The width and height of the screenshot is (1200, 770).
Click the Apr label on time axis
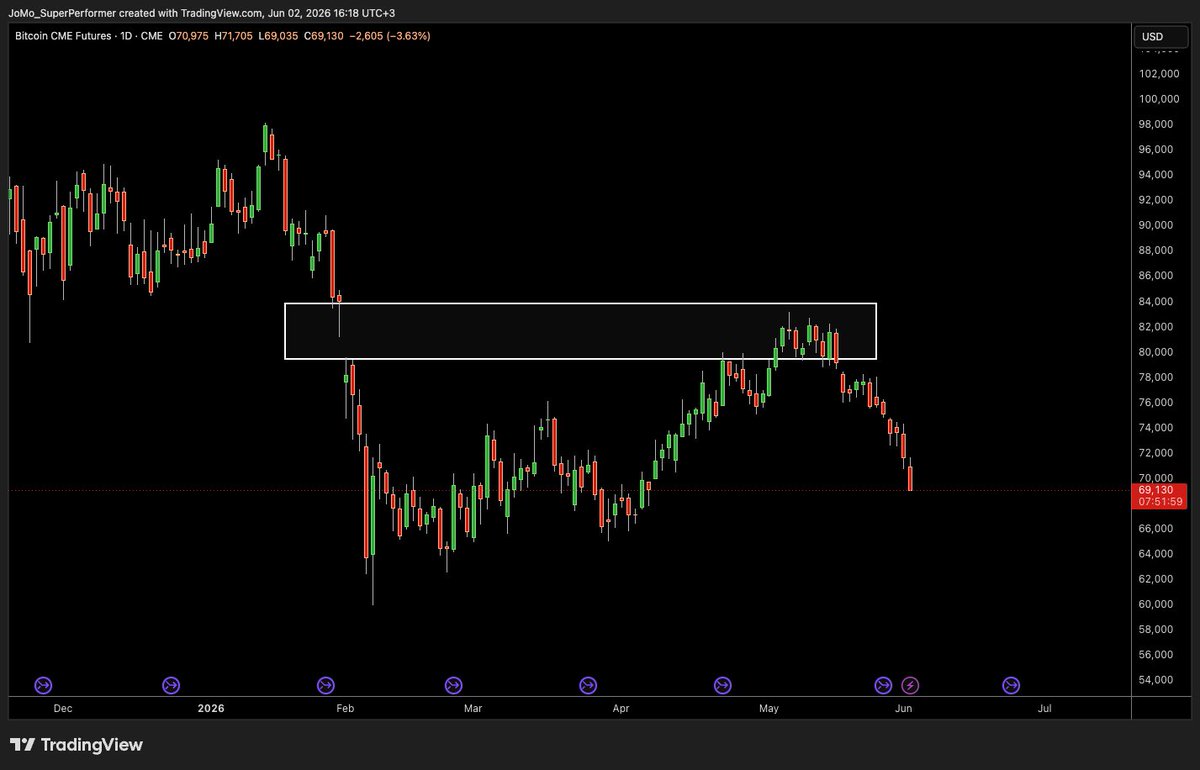coord(621,708)
